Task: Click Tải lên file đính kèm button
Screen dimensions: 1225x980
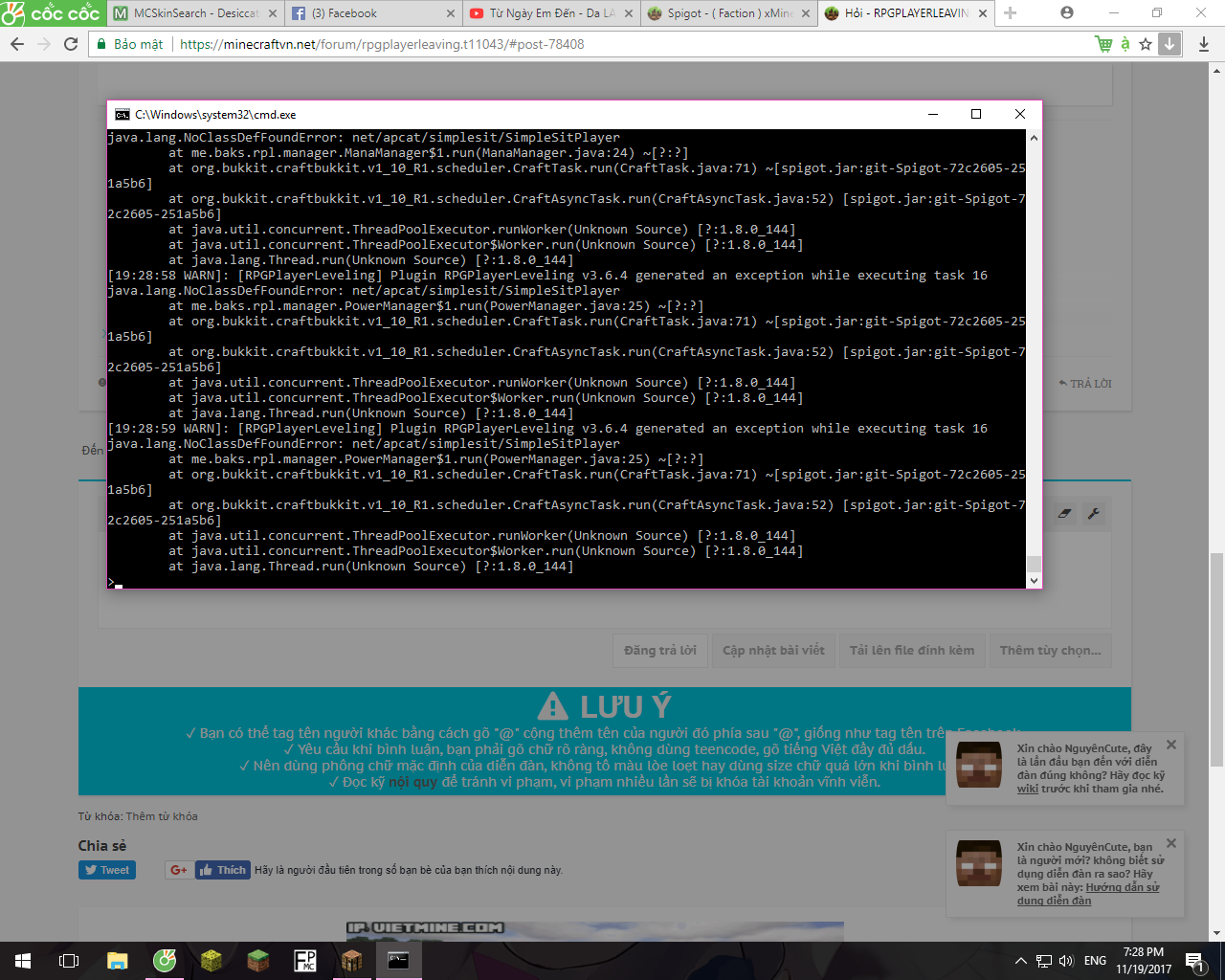Action: [912, 651]
